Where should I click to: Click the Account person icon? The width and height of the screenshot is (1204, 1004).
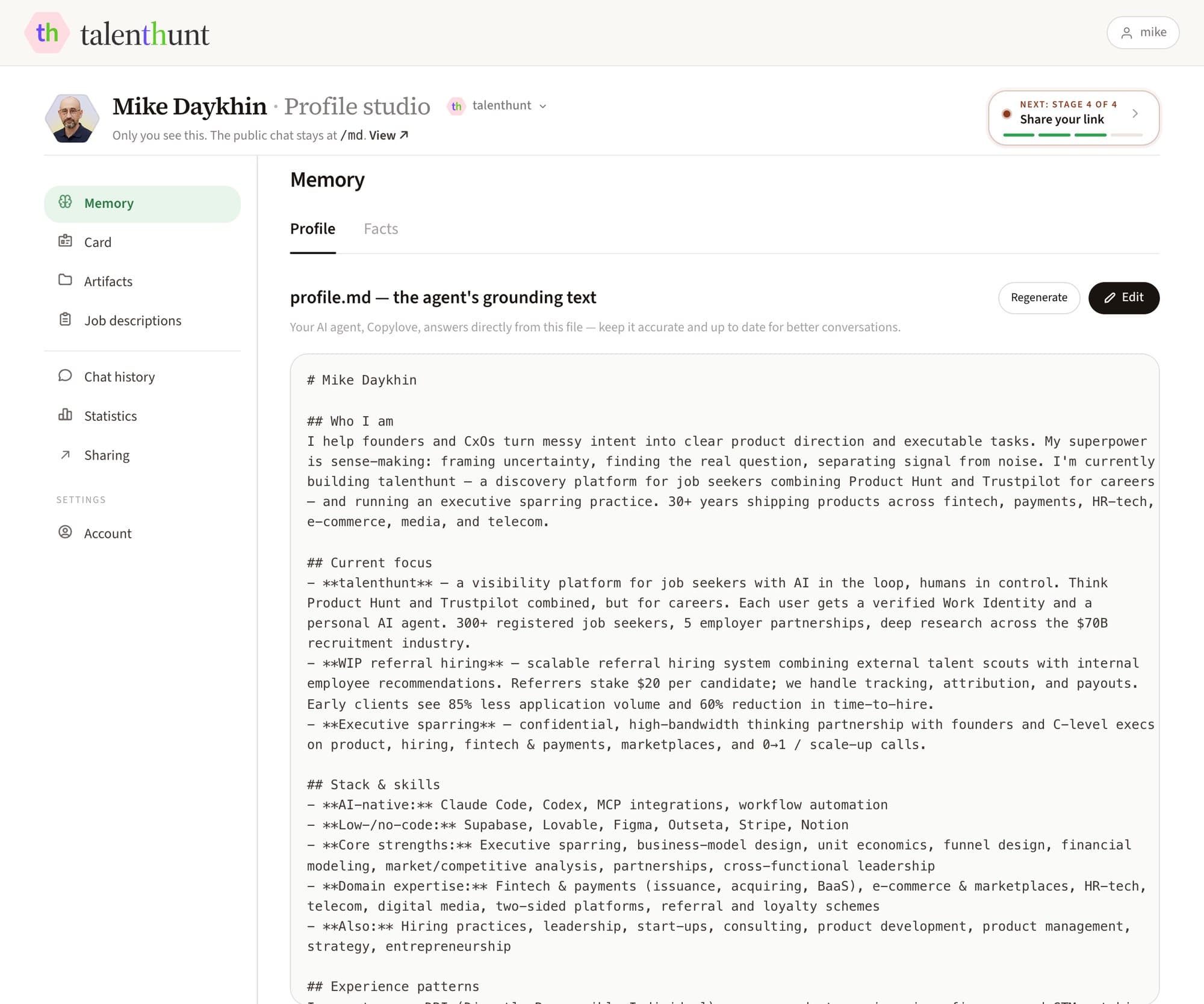coord(65,532)
